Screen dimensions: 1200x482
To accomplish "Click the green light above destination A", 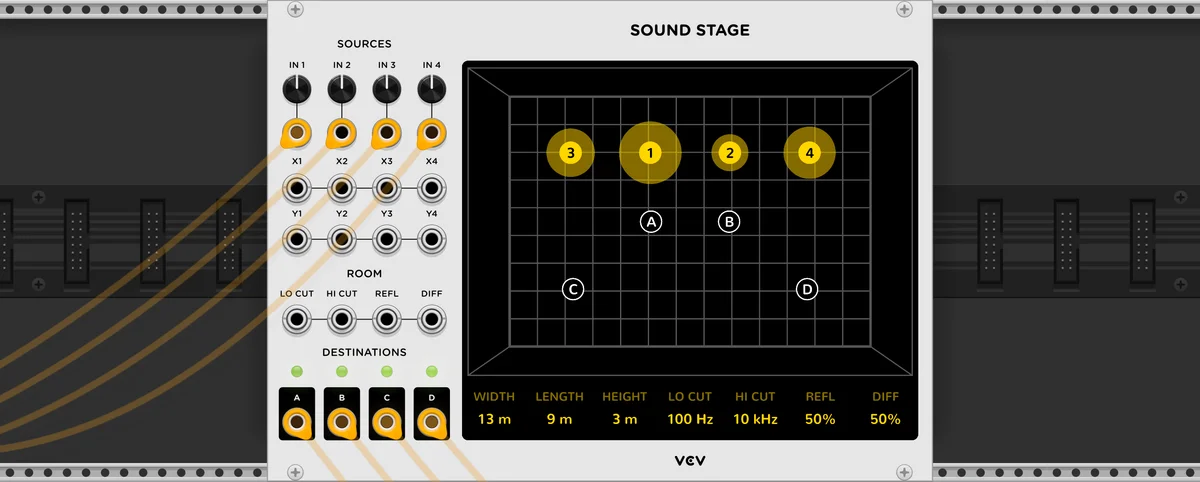I will [x=297, y=372].
